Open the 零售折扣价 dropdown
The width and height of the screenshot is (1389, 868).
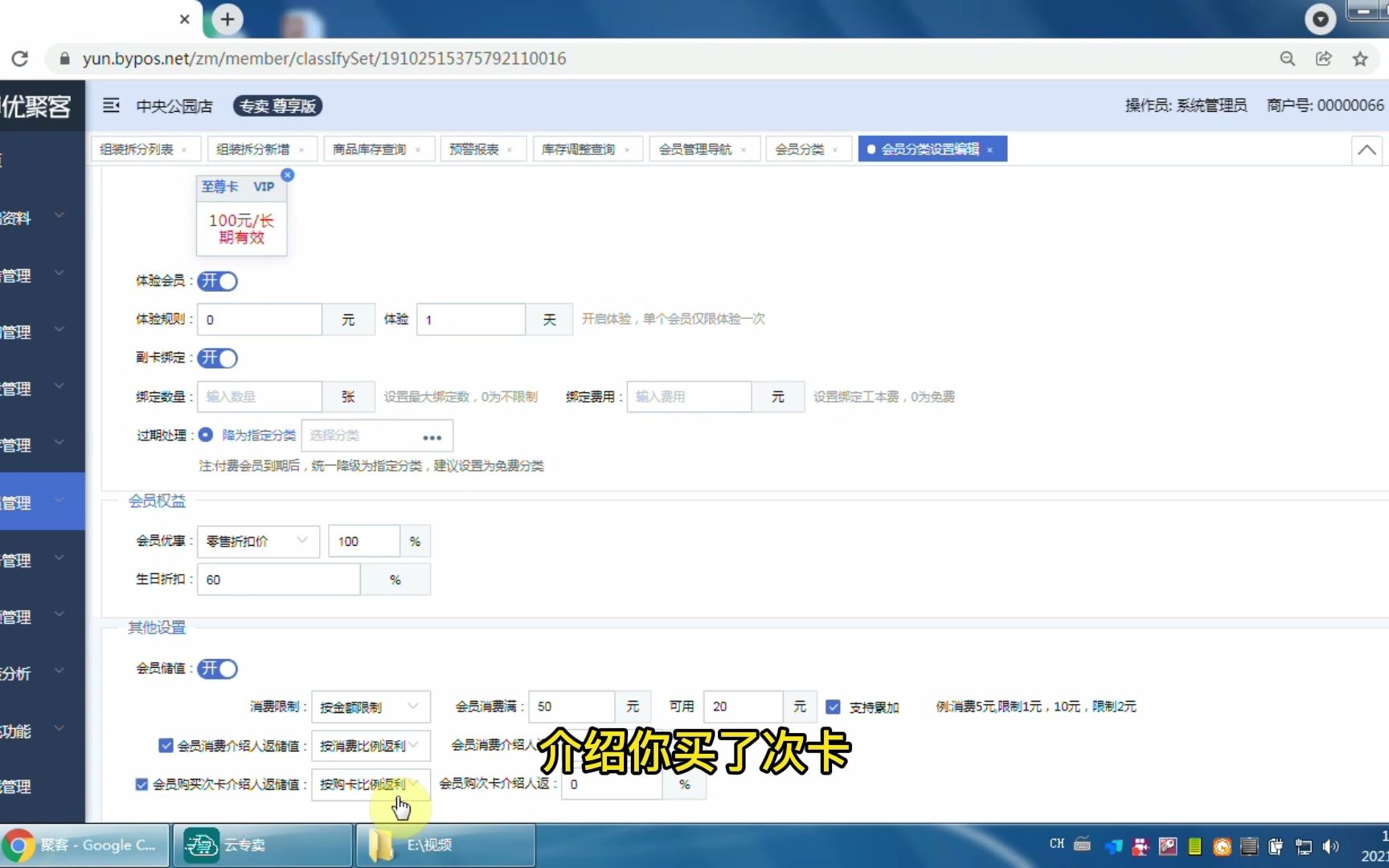click(258, 542)
